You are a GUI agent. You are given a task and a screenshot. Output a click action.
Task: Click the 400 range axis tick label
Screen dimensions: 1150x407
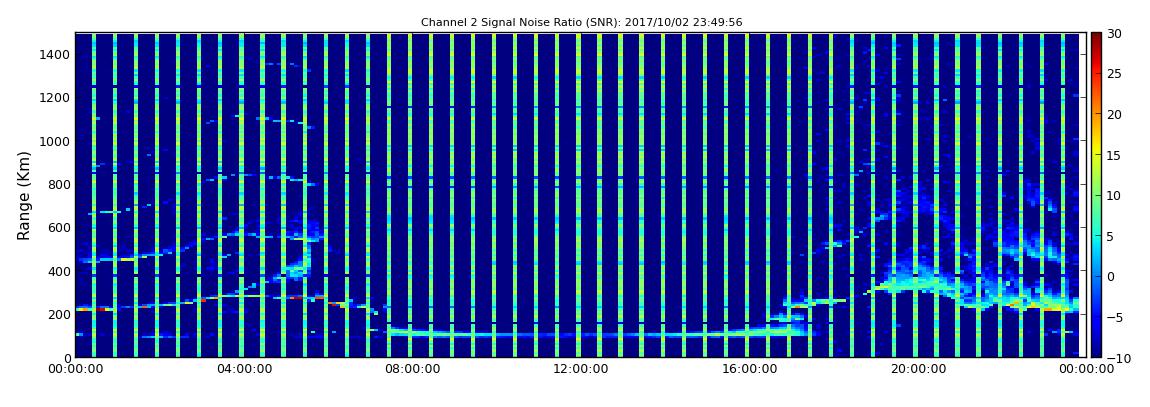[59, 271]
